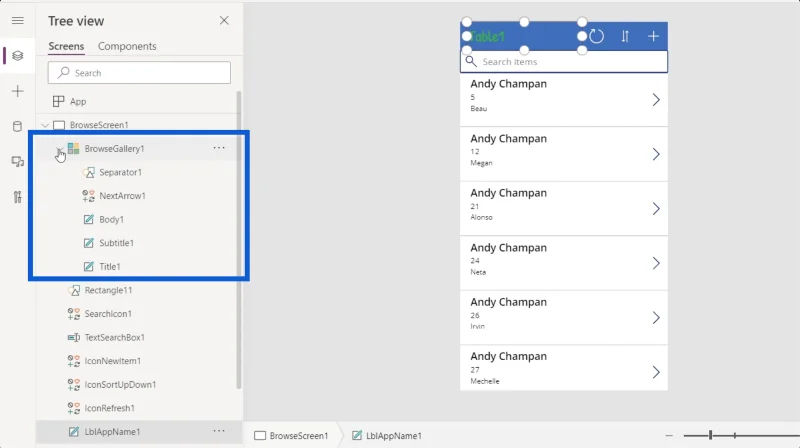Open the Irvin record arrow
The image size is (800, 448).
656,318
